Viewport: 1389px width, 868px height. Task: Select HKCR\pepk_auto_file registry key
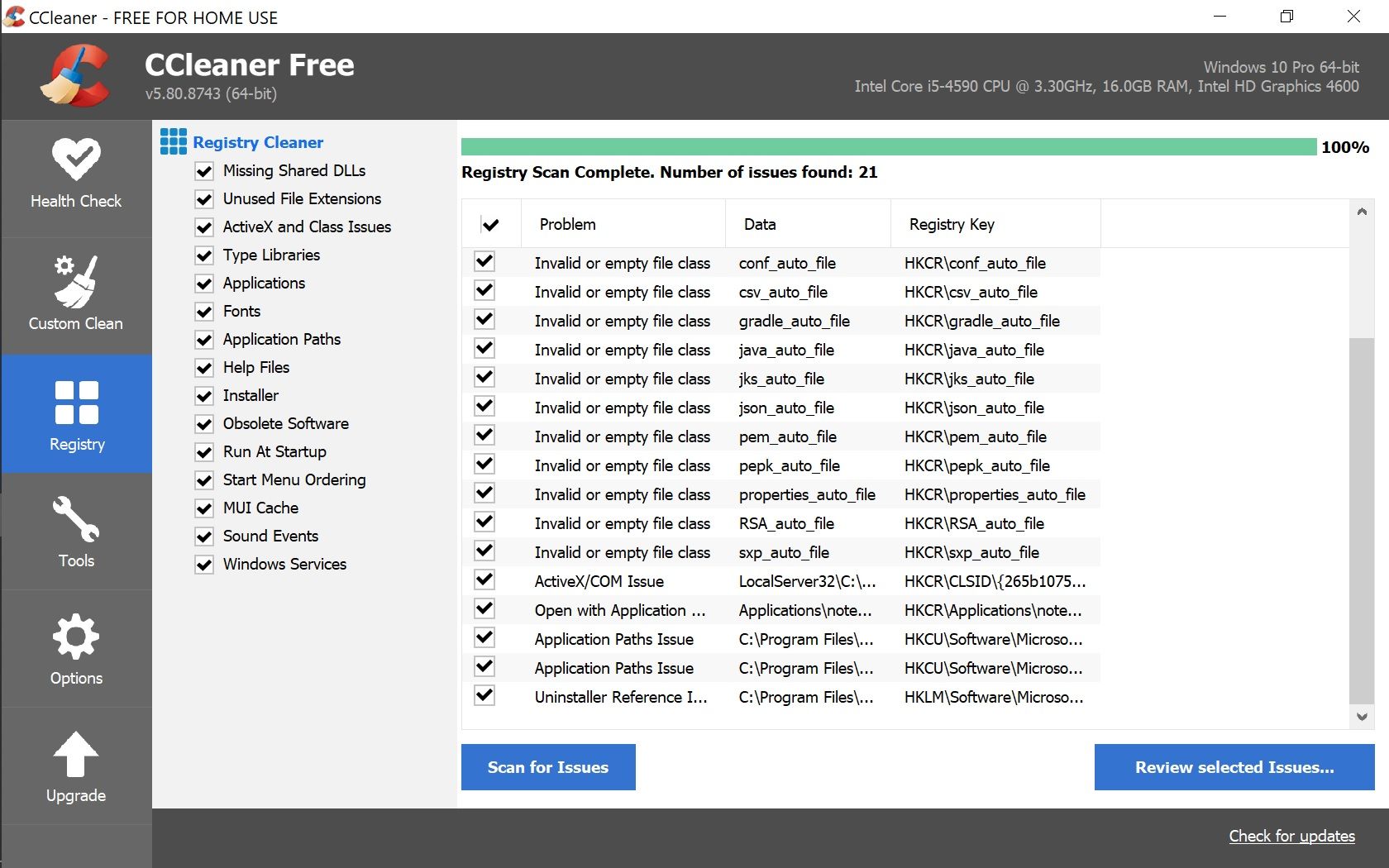(x=977, y=465)
